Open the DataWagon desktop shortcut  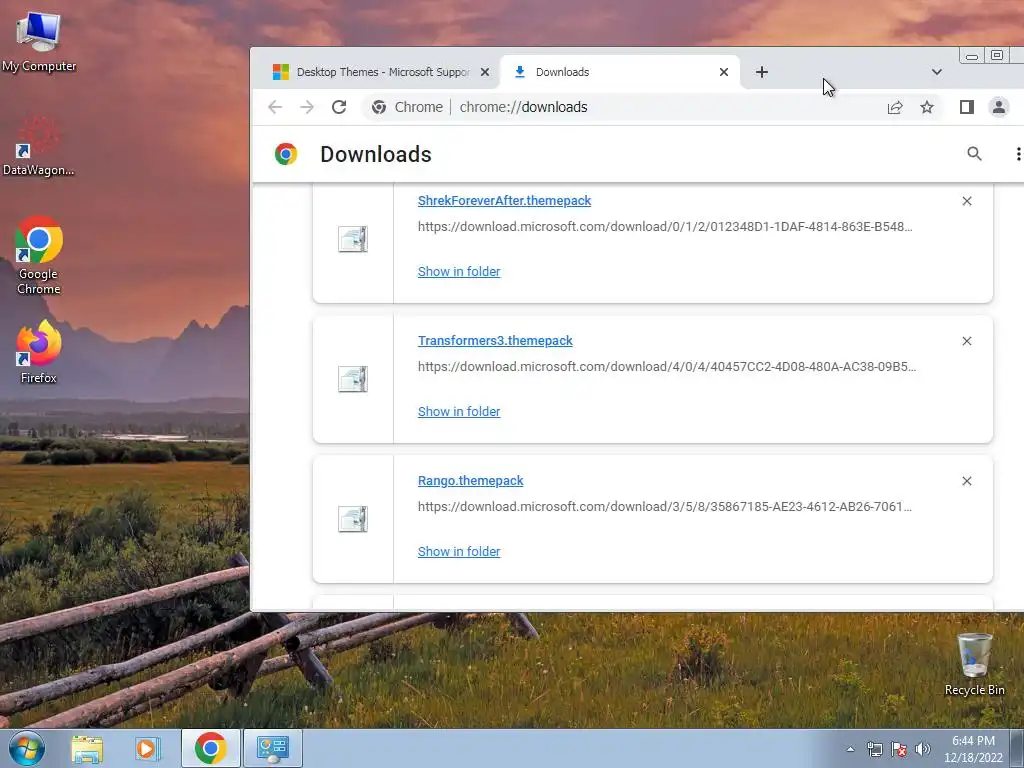coord(39,146)
